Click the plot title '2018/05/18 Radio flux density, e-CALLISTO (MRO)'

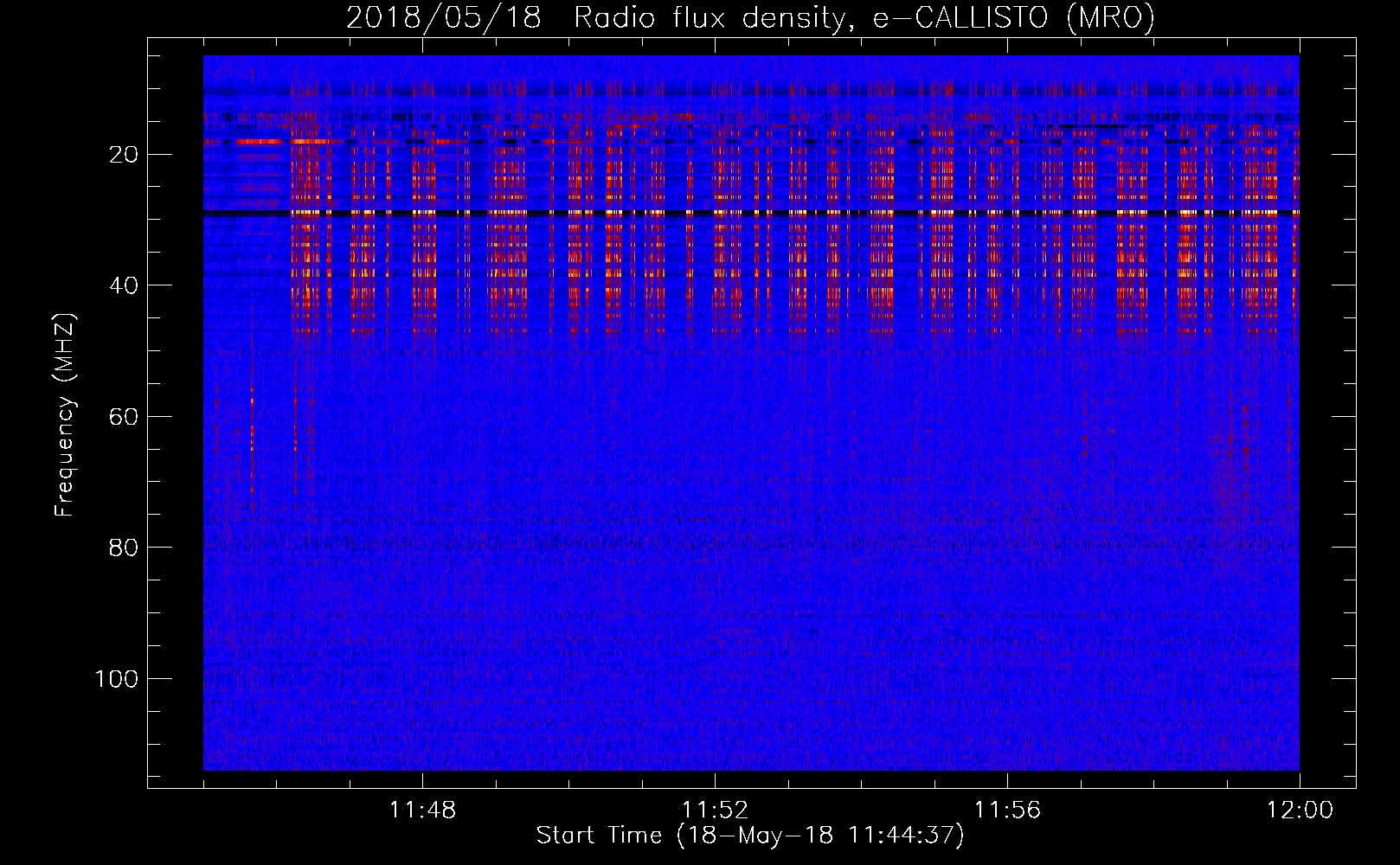[750, 18]
